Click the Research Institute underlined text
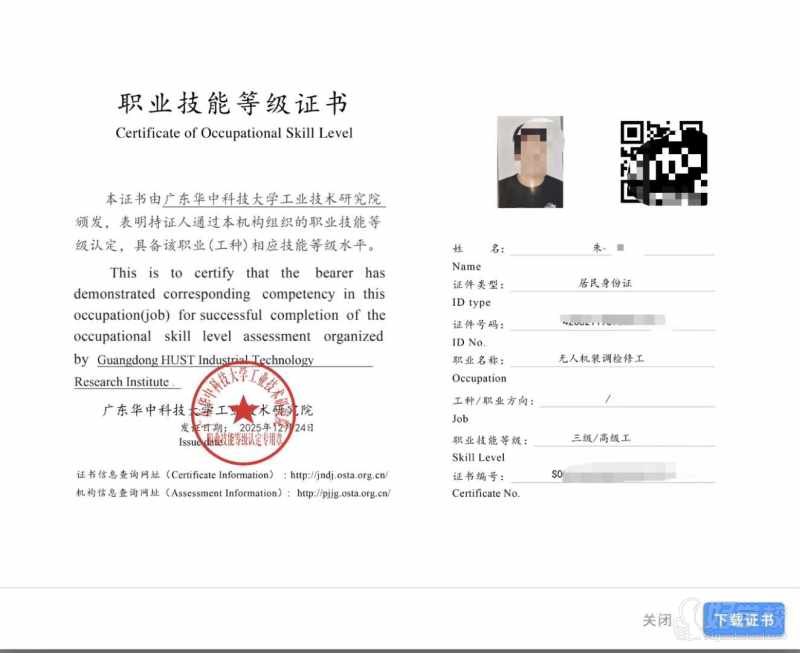Viewport: 800px width, 653px height. [x=124, y=382]
